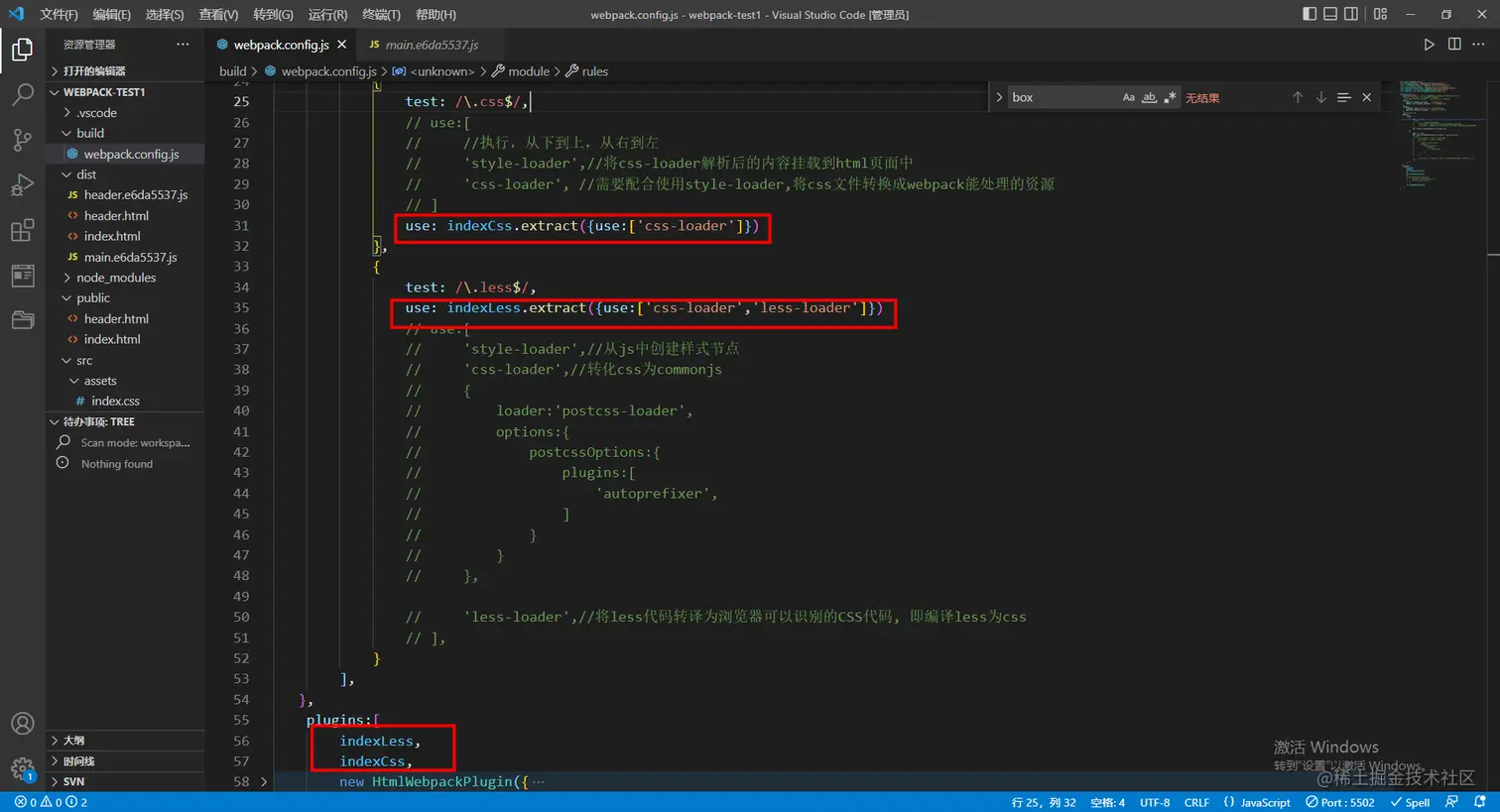Open the activity bar icon below Extensions
1500x812 pixels.
[x=22, y=276]
